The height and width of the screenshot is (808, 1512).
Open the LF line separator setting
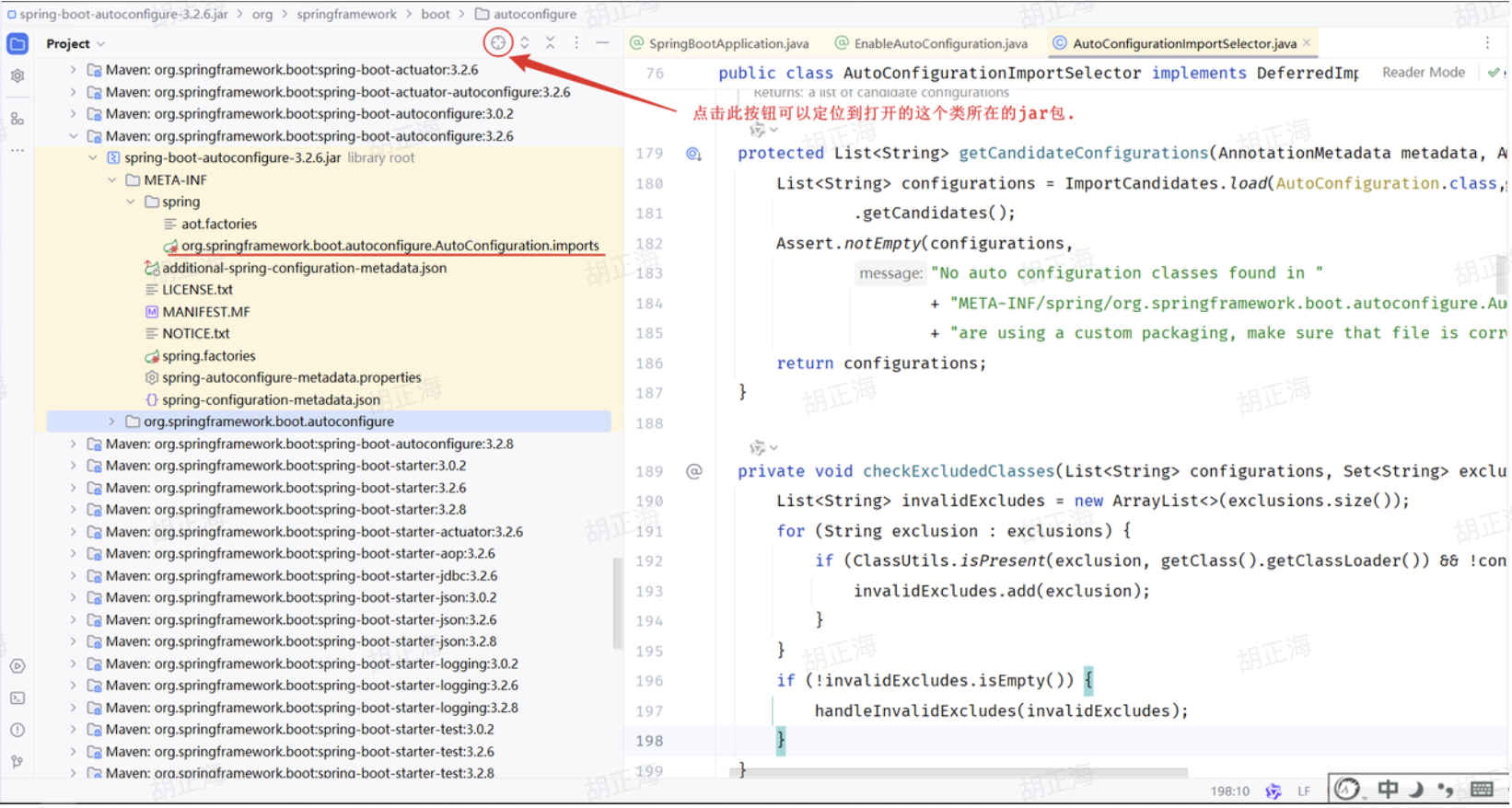[x=1303, y=791]
